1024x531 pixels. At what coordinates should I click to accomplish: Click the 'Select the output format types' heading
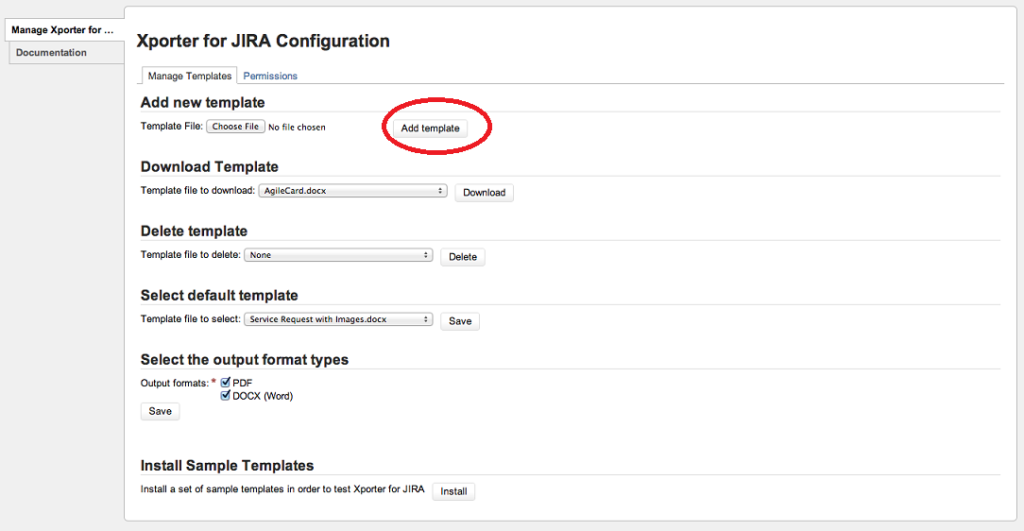click(x=244, y=360)
